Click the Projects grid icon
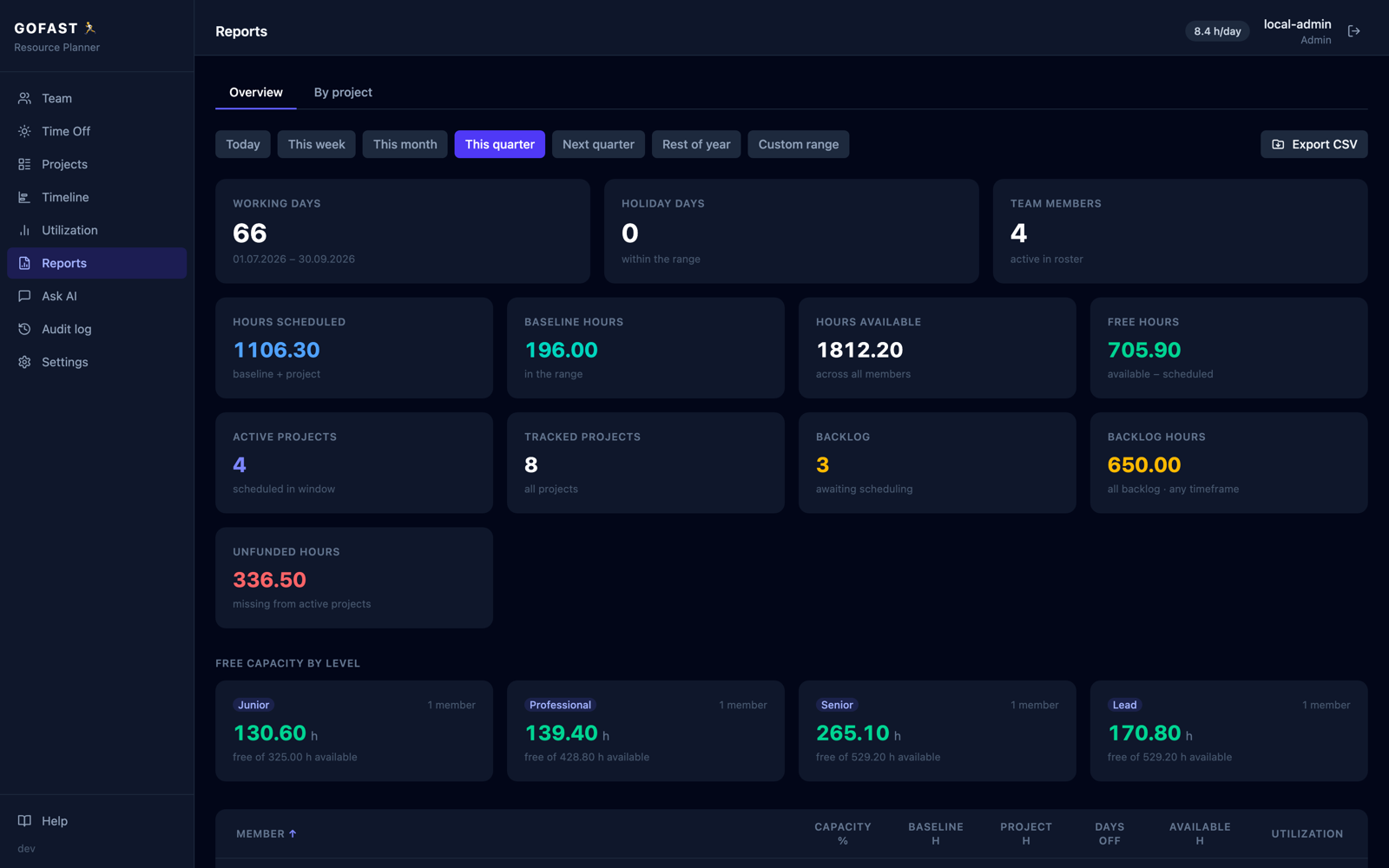 coord(24,164)
